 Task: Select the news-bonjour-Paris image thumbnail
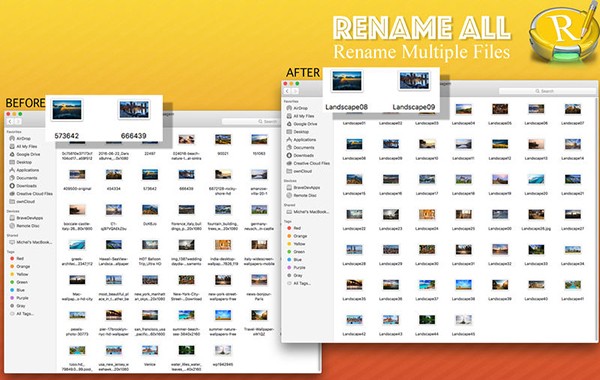coord(259,280)
